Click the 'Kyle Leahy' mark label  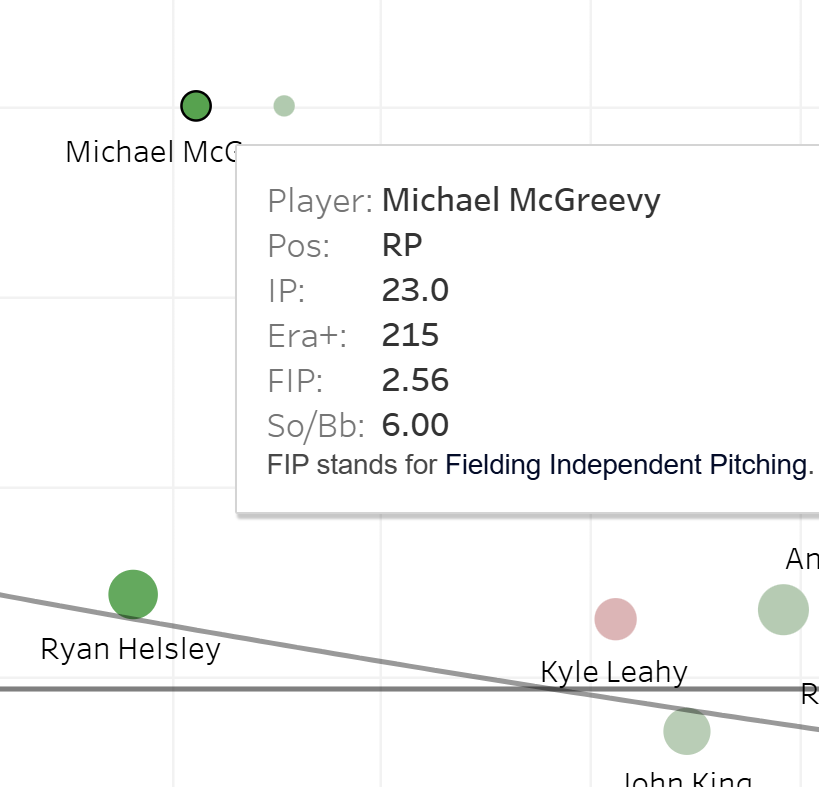[x=614, y=672]
